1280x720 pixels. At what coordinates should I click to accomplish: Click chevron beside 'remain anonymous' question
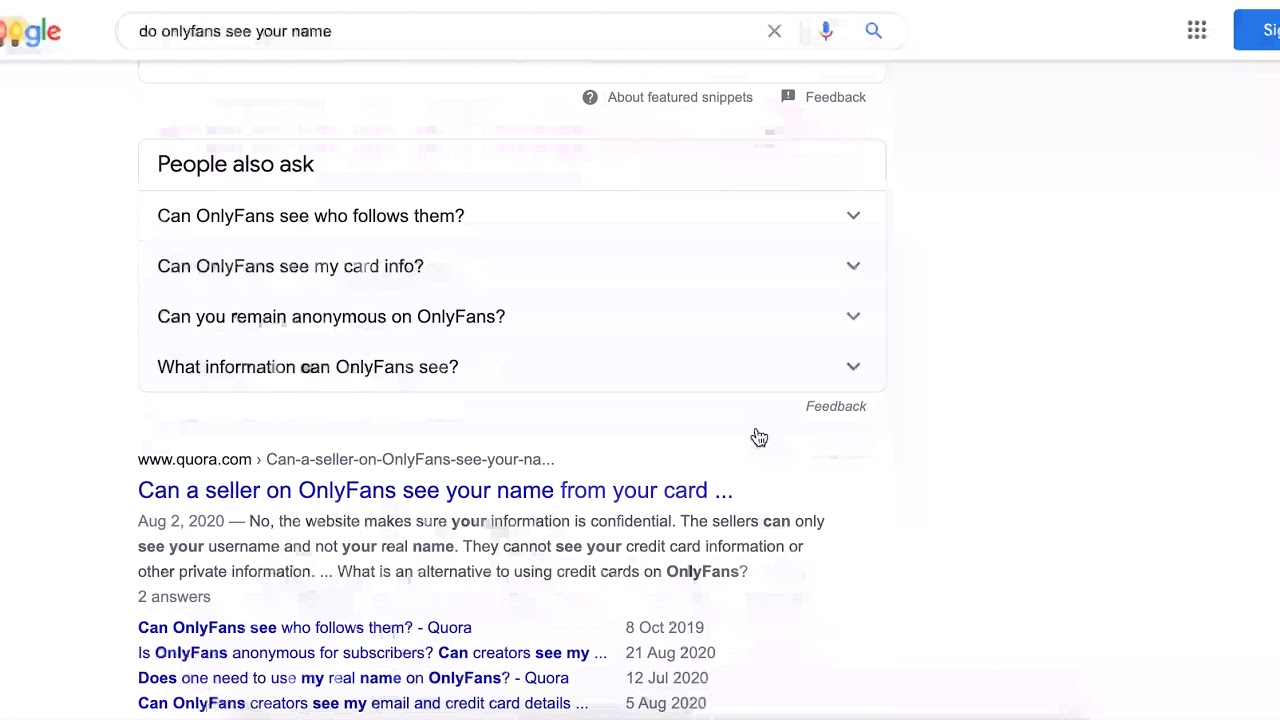click(853, 316)
